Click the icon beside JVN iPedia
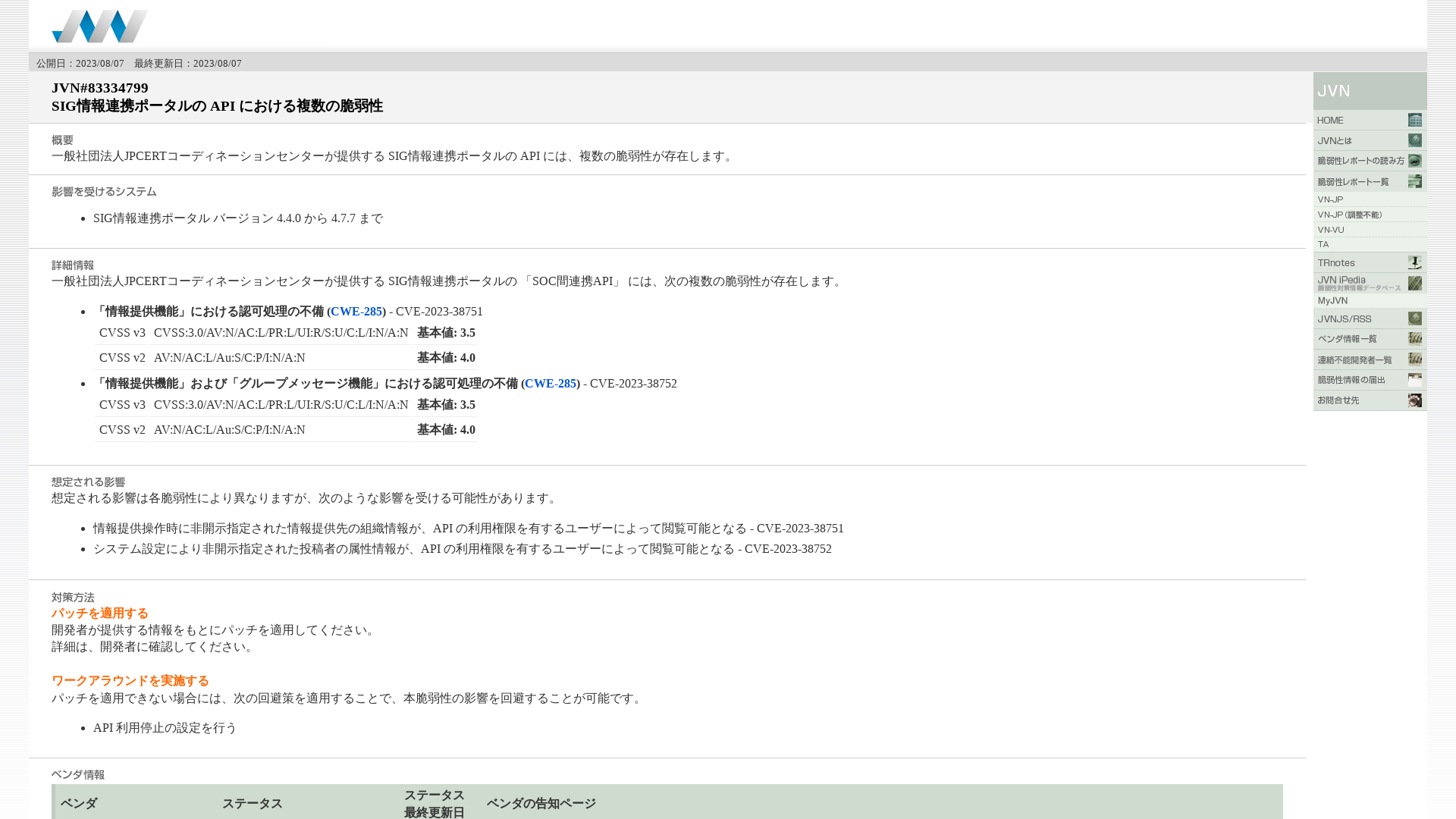Screen dimensions: 1456x819 (1415, 284)
